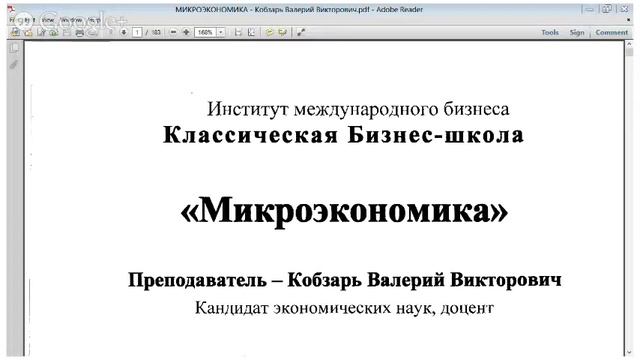Click the save to cloud icon
Screen dimensions: 640x360
(x=53, y=33)
